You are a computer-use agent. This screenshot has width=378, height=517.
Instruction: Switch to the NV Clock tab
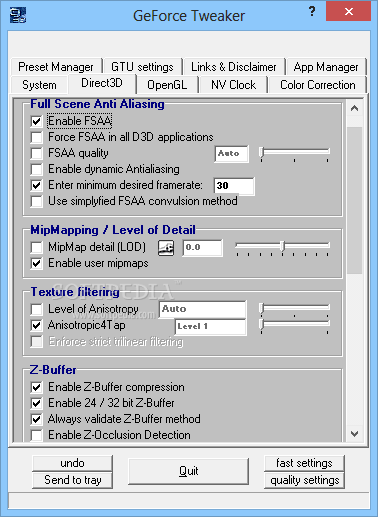coord(233,85)
